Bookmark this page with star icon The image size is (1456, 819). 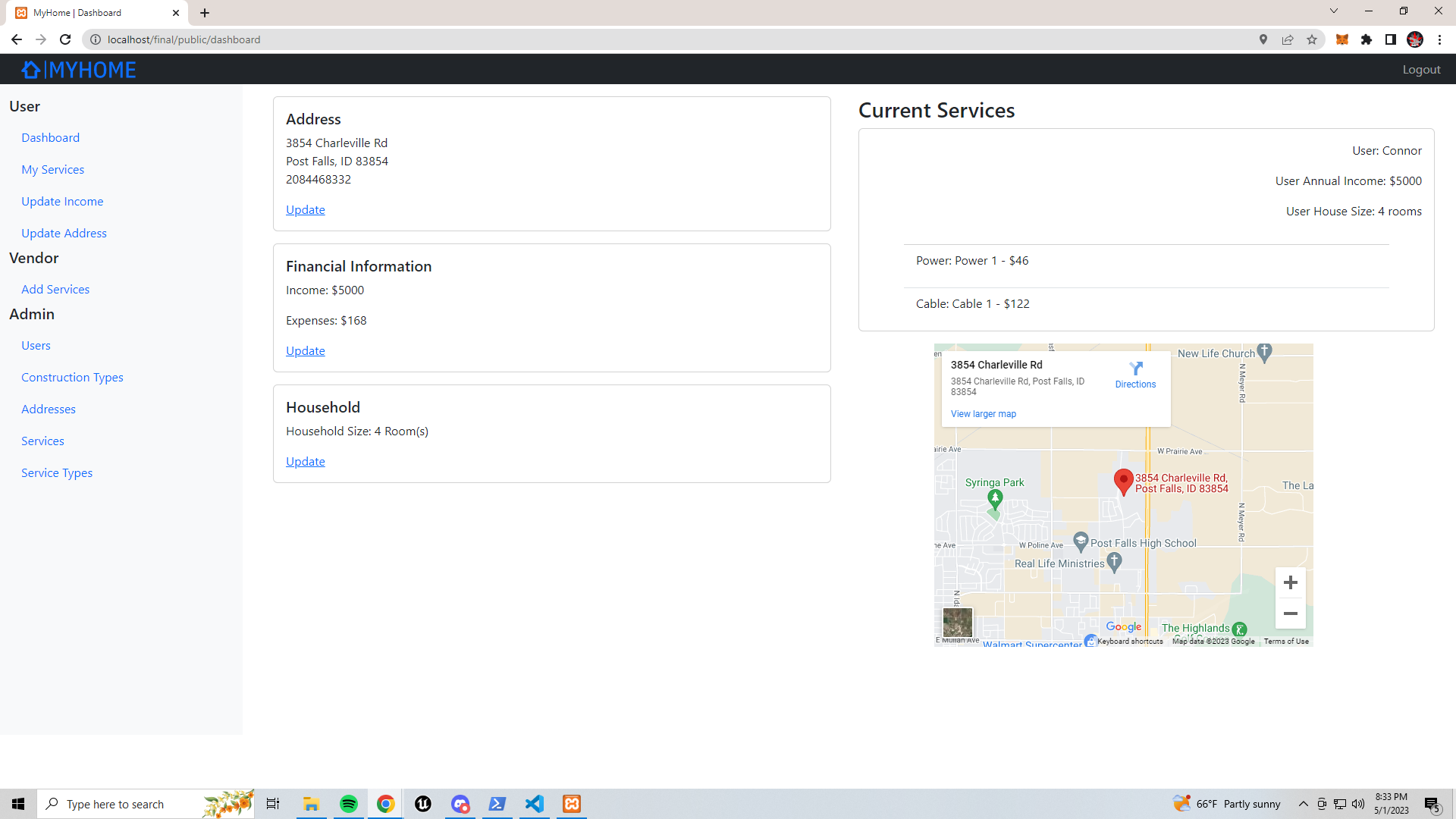pyautogui.click(x=1312, y=39)
